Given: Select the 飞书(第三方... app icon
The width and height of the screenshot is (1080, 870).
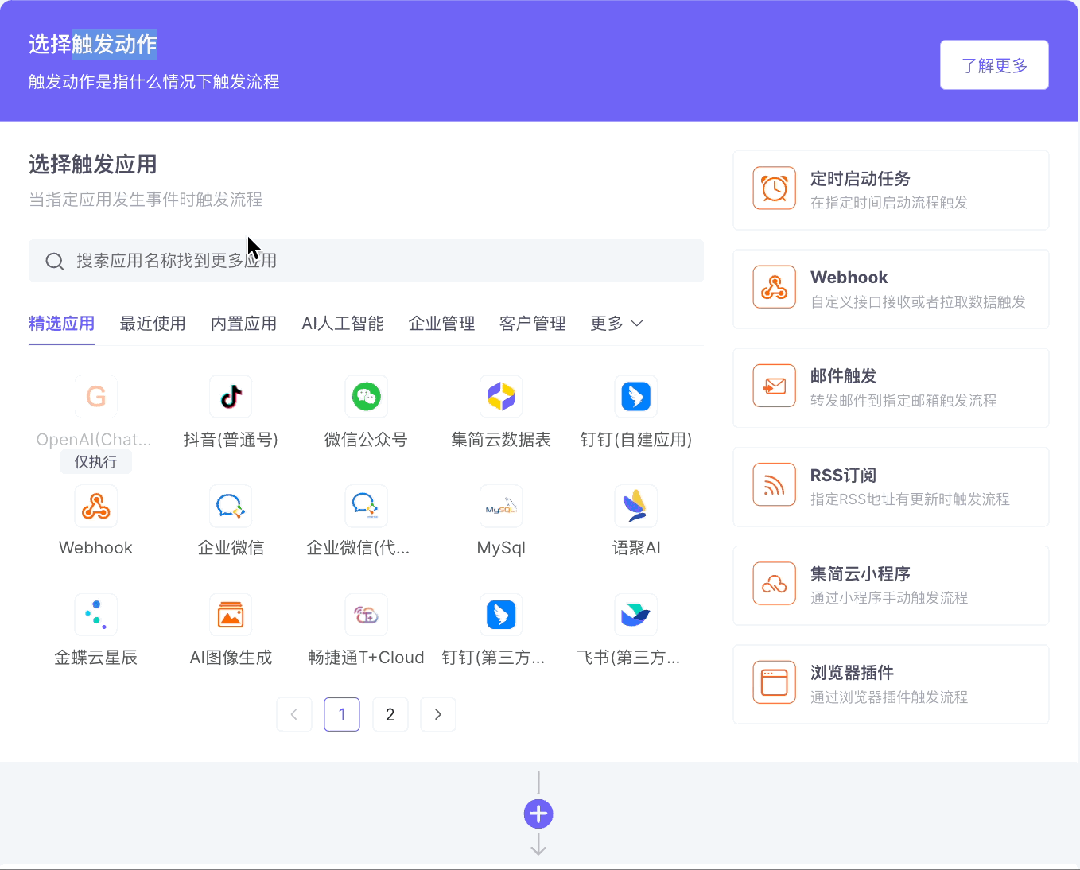Looking at the screenshot, I should [x=636, y=614].
